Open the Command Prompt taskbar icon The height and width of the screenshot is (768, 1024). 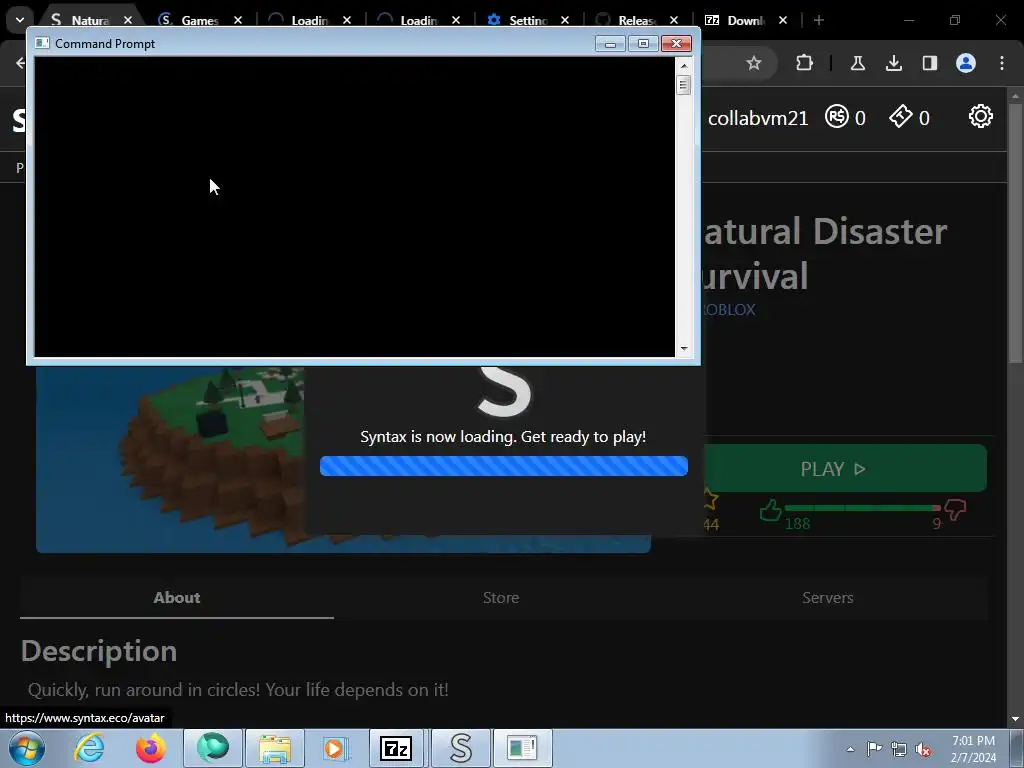522,748
